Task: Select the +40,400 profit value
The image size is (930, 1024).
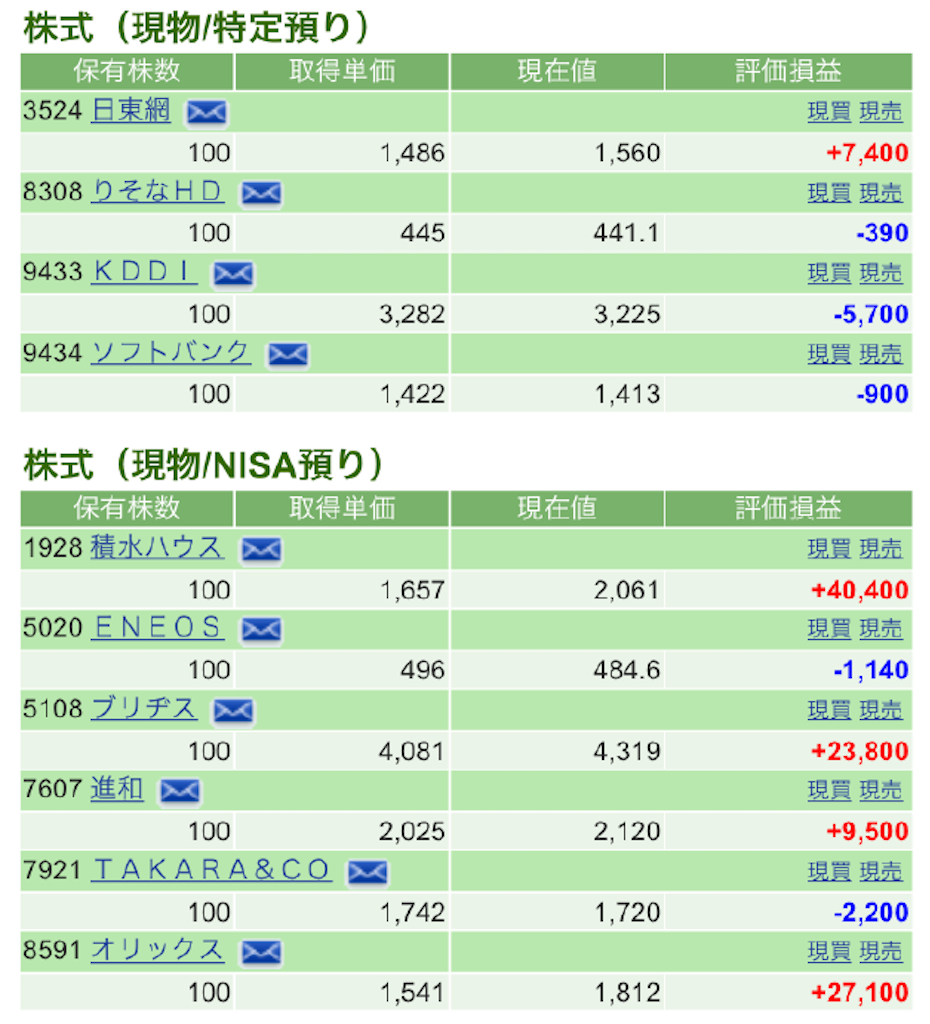Action: coord(859,590)
